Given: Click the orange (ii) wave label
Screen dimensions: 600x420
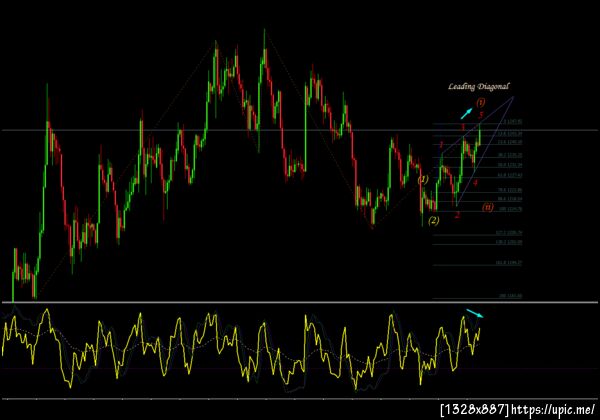Looking at the screenshot, I should (x=488, y=207).
